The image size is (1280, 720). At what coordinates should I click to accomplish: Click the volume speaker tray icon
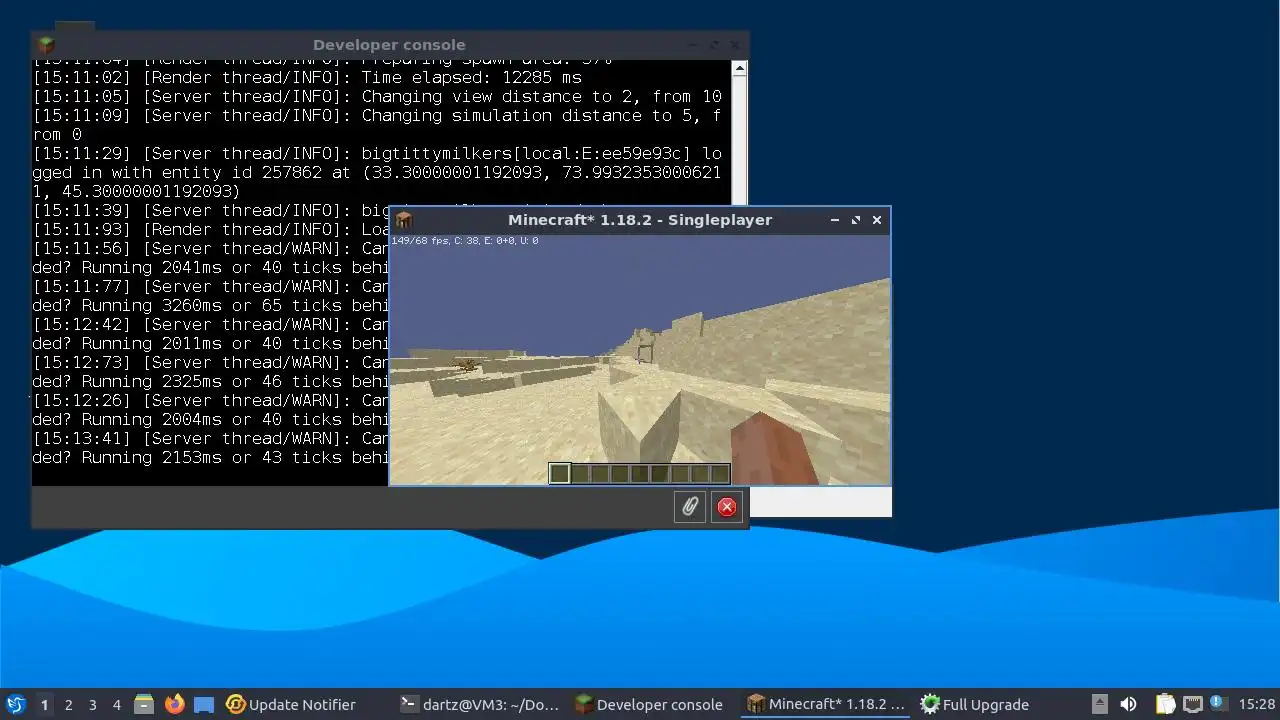pyautogui.click(x=1128, y=704)
